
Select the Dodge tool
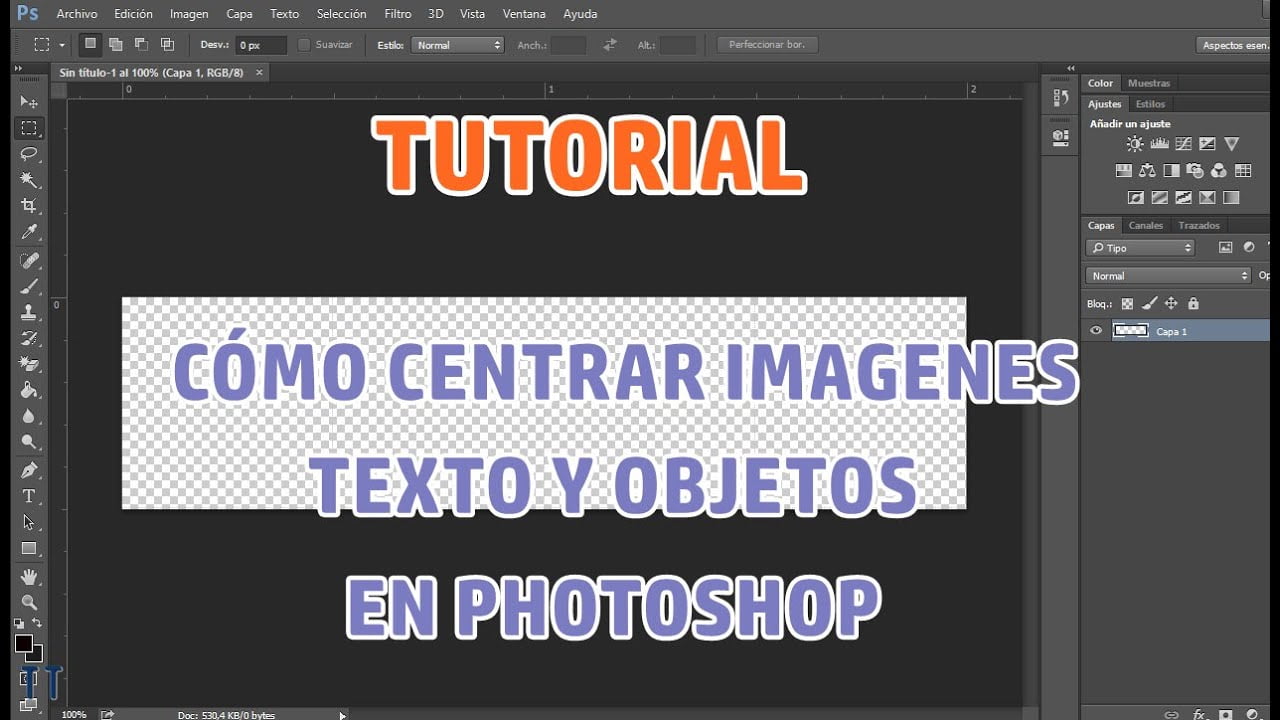coord(29,442)
